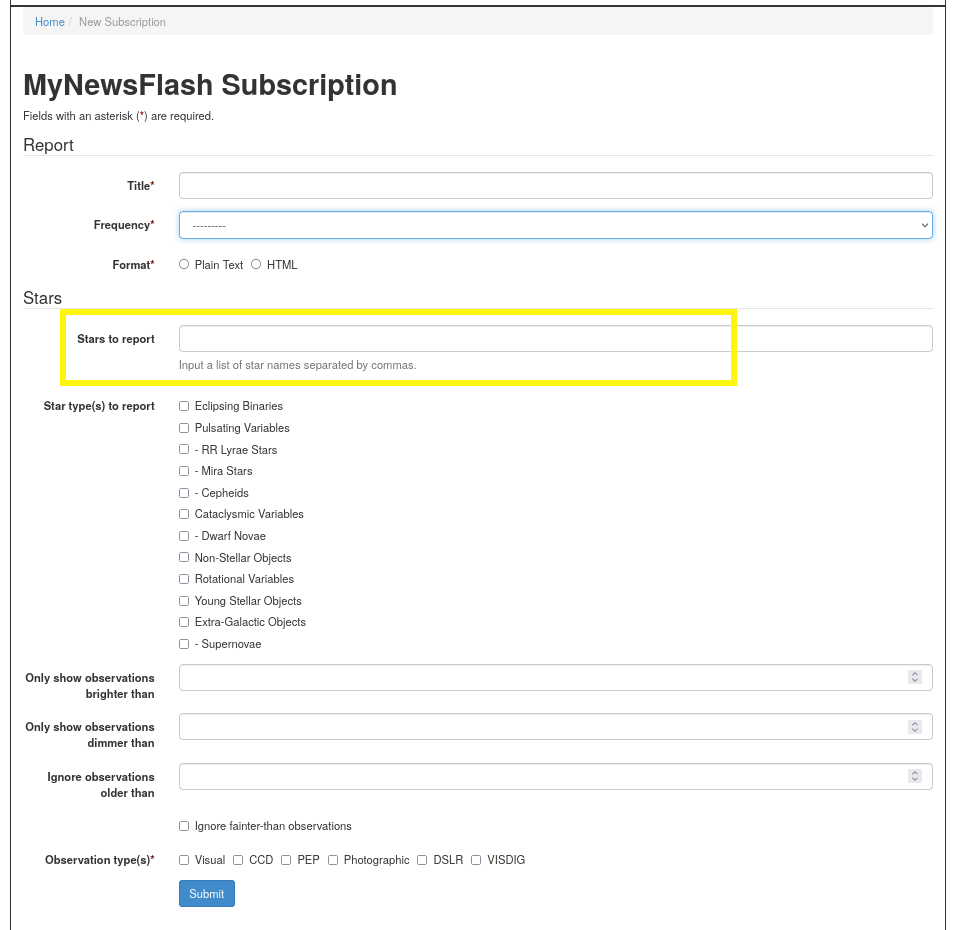Click stepper on Ignore observations older field
This screenshot has height=930, width=956.
(x=914, y=776)
